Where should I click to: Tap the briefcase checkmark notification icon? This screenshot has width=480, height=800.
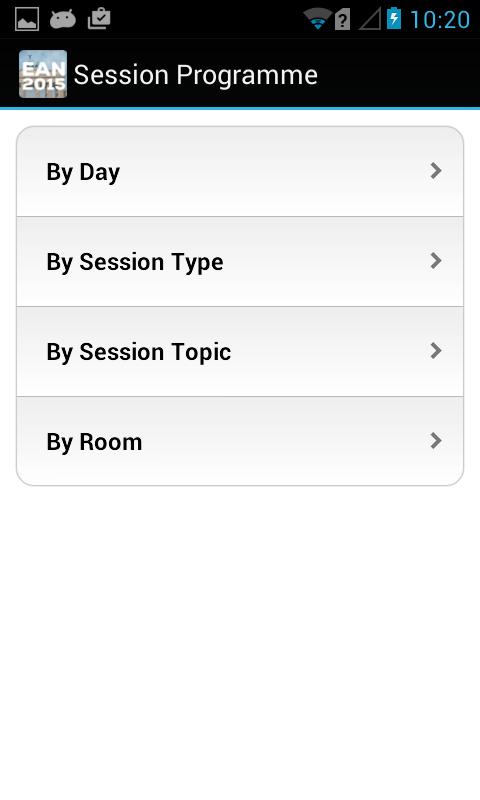pyautogui.click(x=99, y=19)
